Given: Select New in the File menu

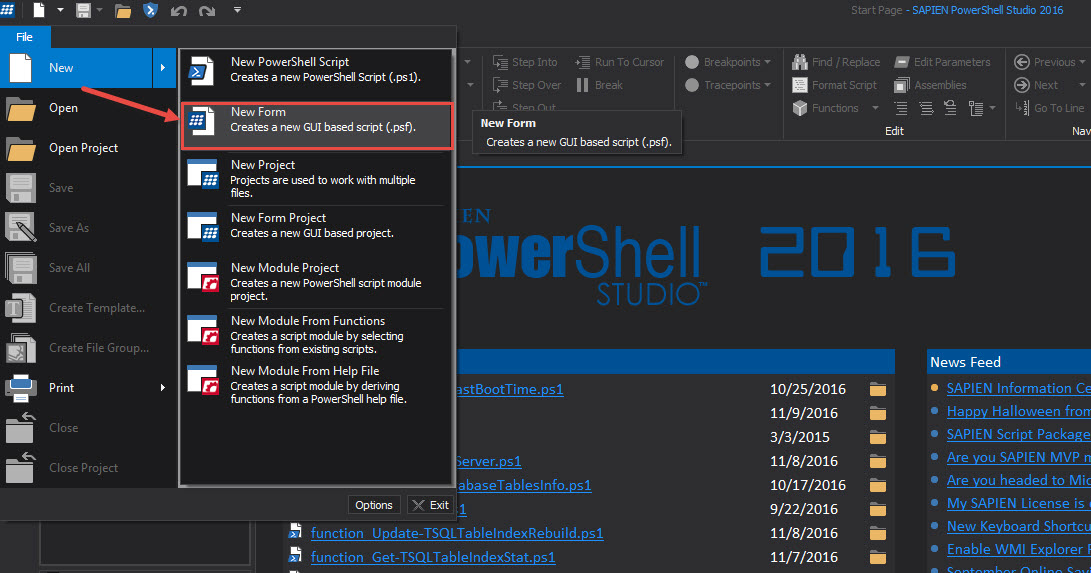Looking at the screenshot, I should 77,67.
